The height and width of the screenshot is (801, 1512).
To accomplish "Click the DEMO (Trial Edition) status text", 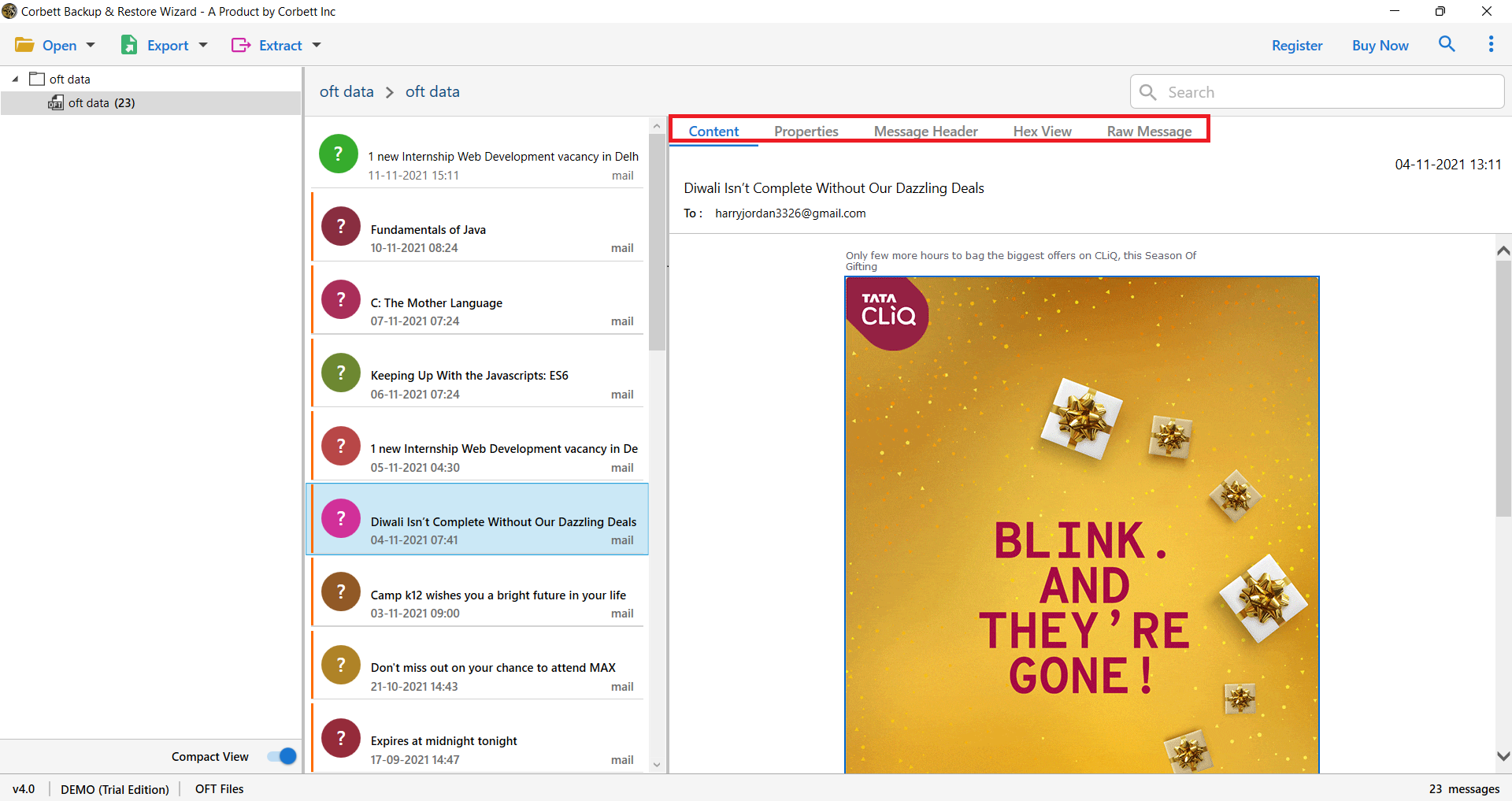I will tap(115, 789).
